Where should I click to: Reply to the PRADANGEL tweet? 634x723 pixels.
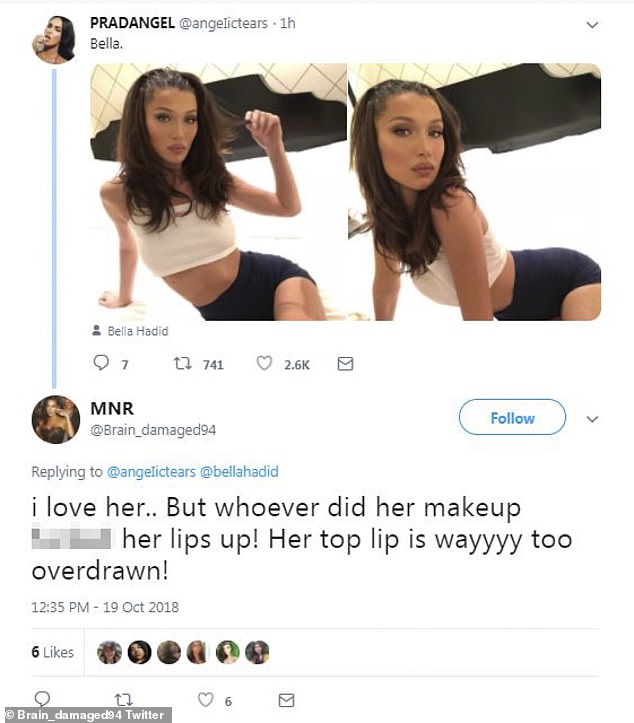pyautogui.click(x=101, y=365)
